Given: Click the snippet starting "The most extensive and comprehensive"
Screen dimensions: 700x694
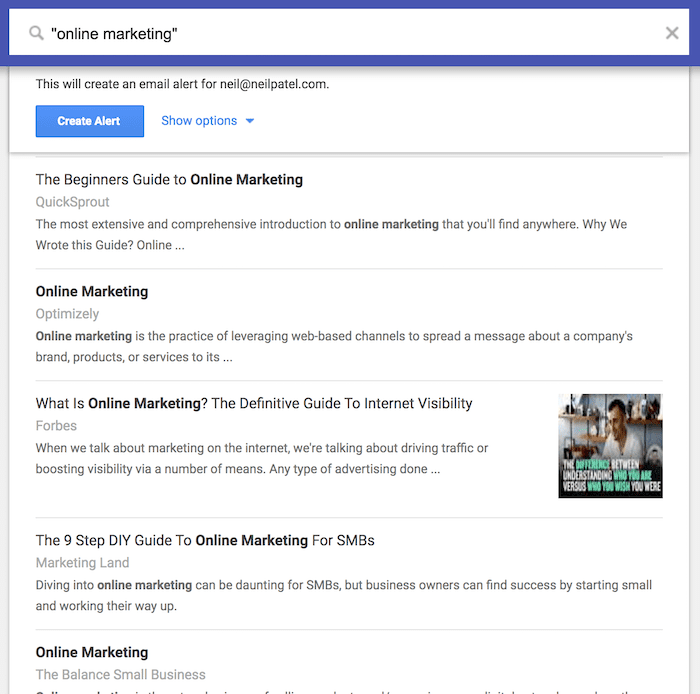Looking at the screenshot, I should point(331,235).
